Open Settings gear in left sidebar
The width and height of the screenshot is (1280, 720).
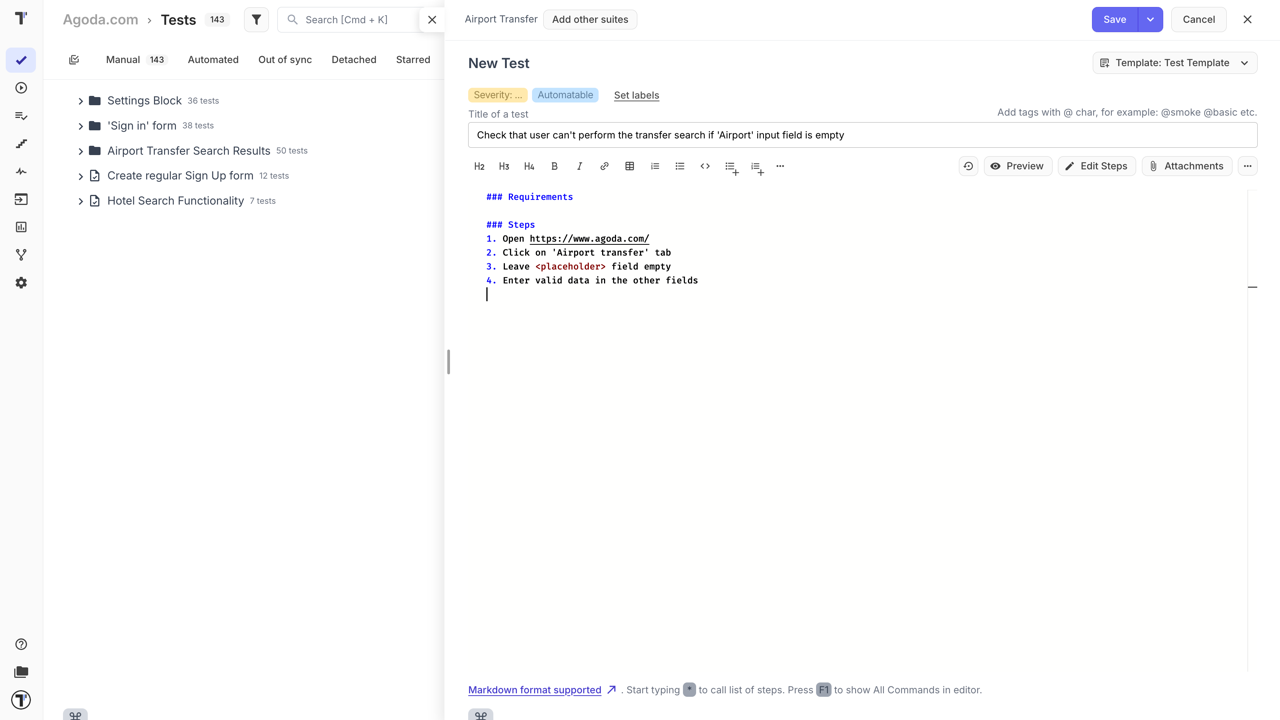21,283
